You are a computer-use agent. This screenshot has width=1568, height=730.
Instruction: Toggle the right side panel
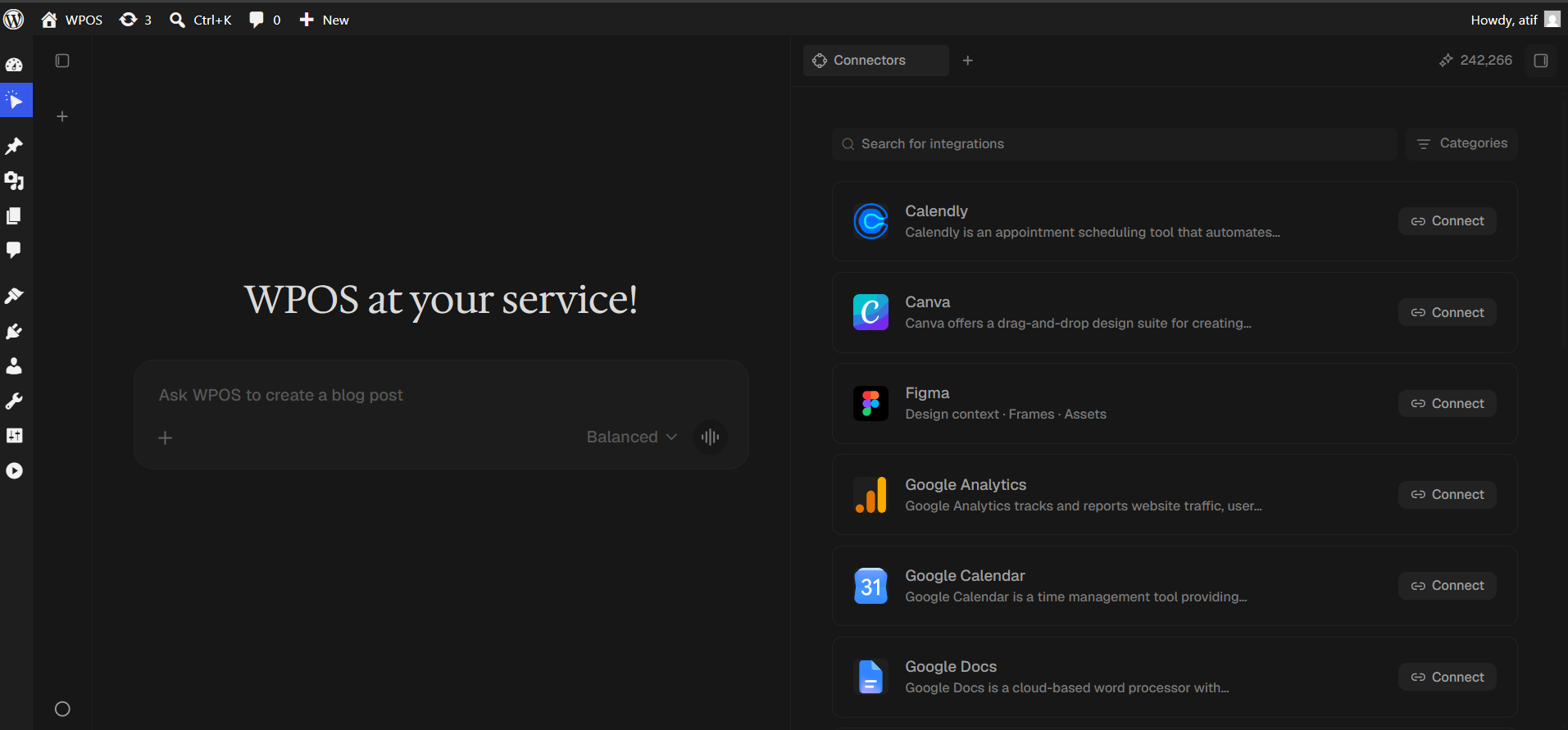tap(1541, 61)
